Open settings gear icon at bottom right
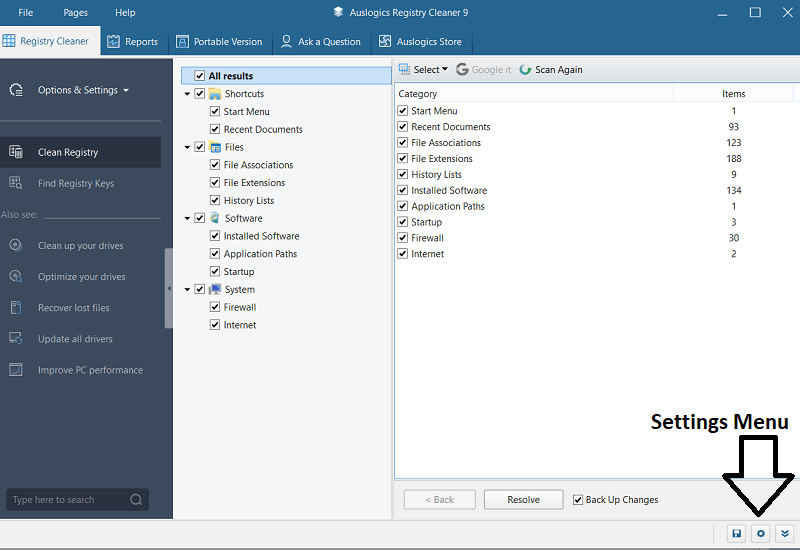The image size is (800, 550). click(760, 534)
